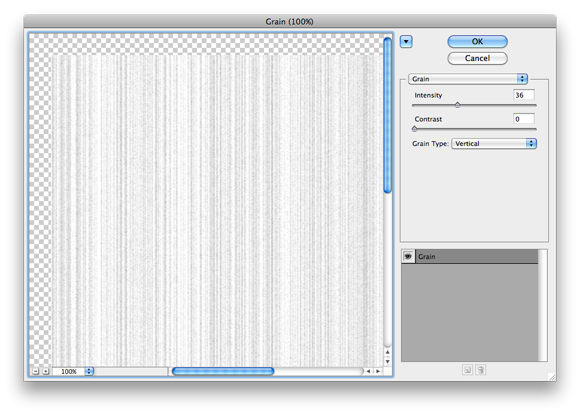Open the Grain Type Vertical dropdown
Image resolution: width=580 pixels, height=414 pixels.
[494, 144]
